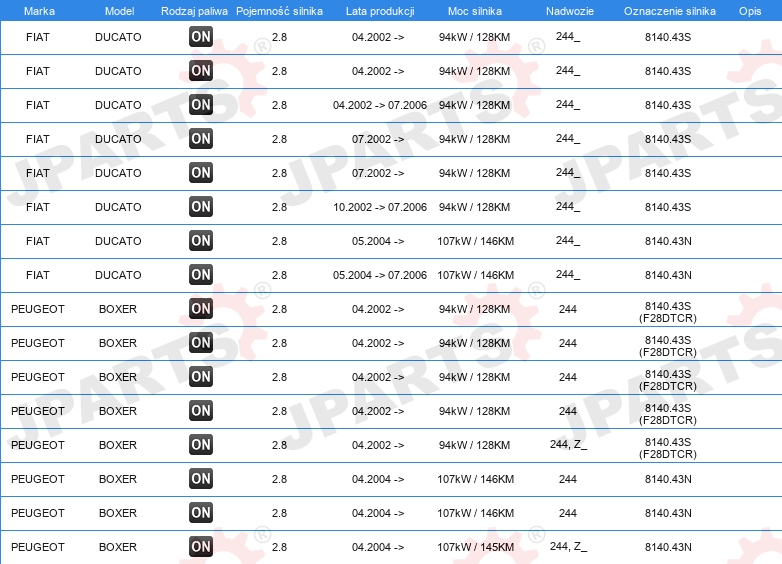Click the ON fuel icon in the 05.2004 -> 07.2006 row
The height and width of the screenshot is (564, 782).
[x=201, y=275]
